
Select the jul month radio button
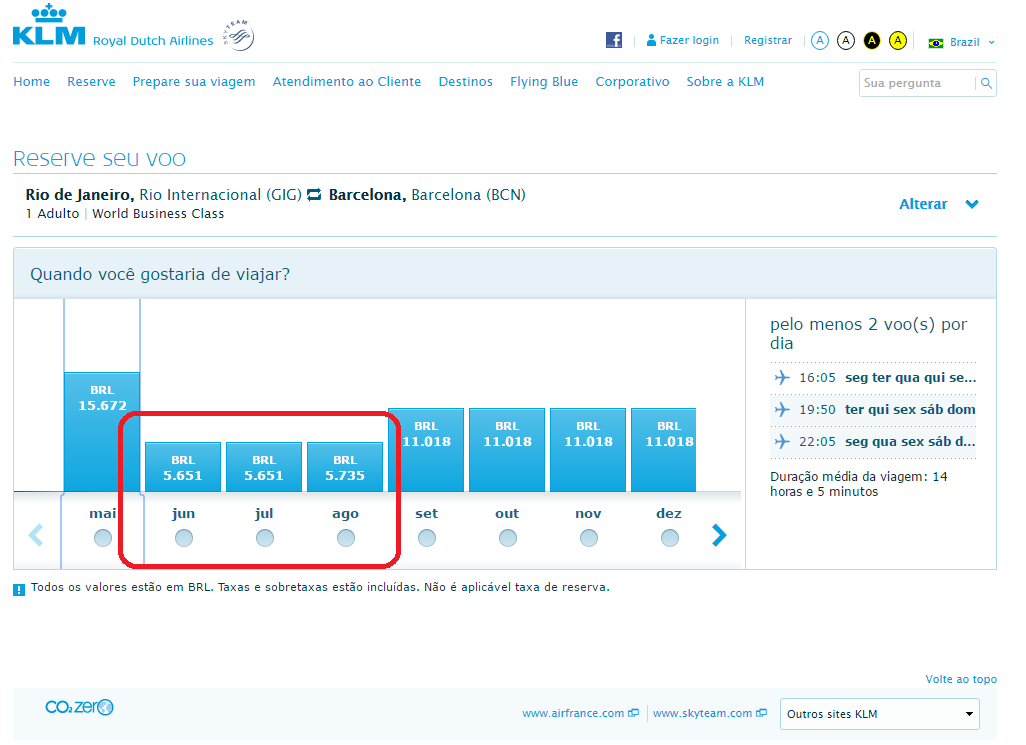tap(265, 538)
